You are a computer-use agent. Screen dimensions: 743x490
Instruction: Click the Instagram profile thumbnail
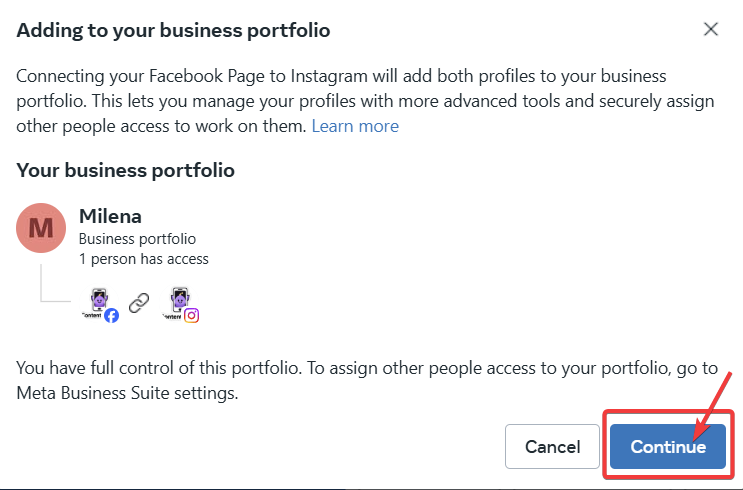coord(180,302)
